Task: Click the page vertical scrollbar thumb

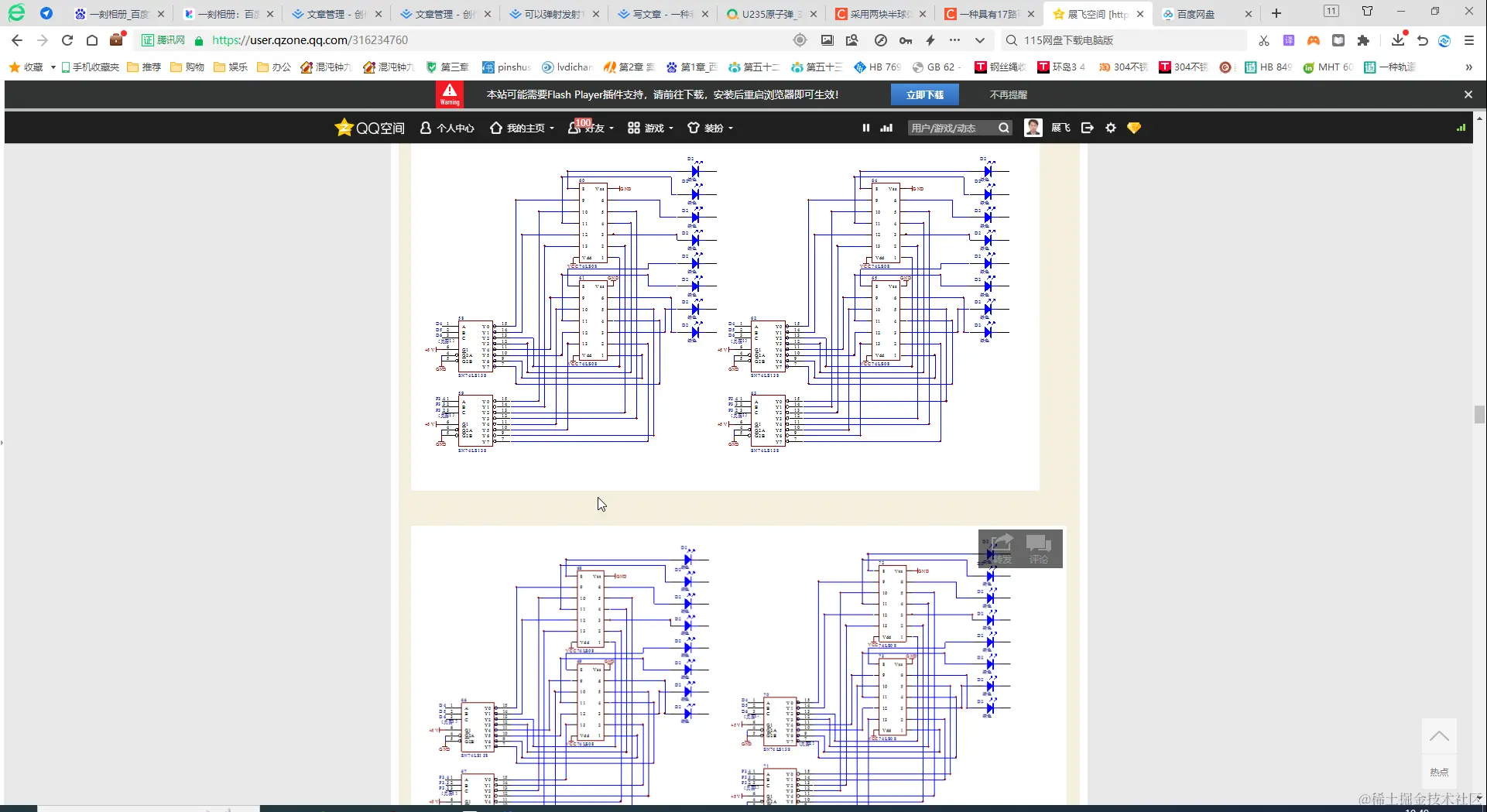Action: (1479, 415)
